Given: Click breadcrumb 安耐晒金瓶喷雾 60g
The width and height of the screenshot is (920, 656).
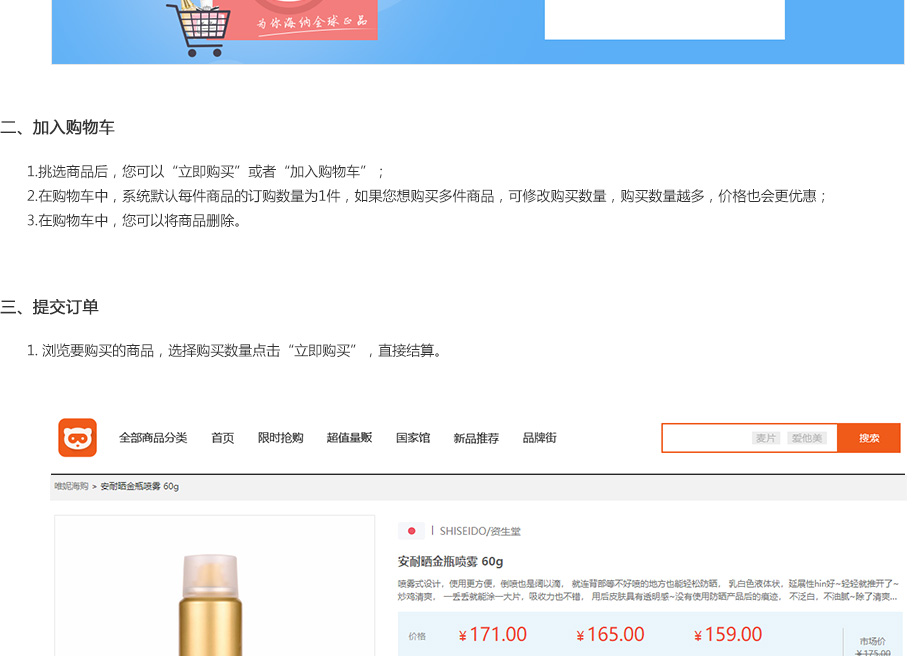Looking at the screenshot, I should coord(140,486).
